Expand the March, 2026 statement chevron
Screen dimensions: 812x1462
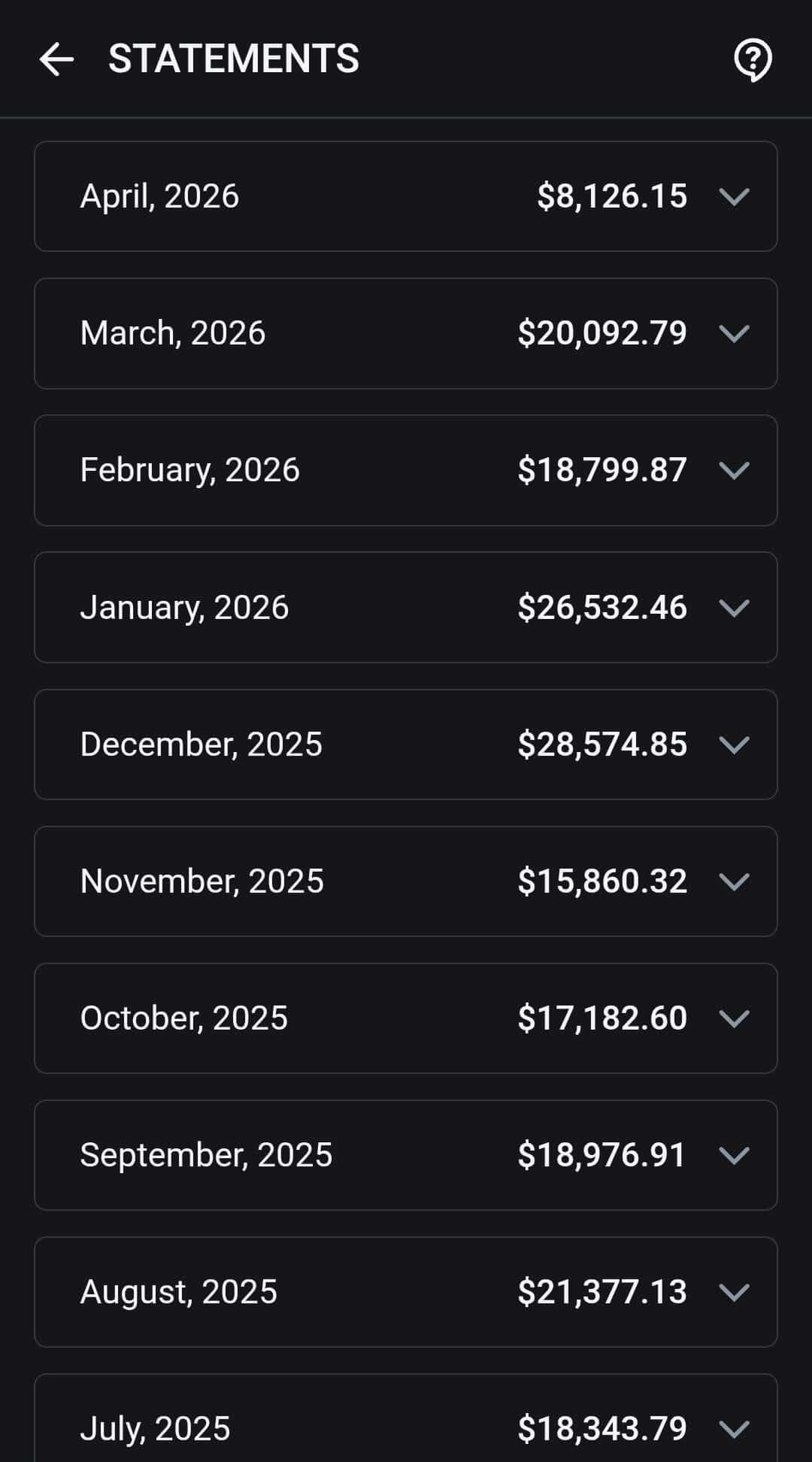point(734,333)
